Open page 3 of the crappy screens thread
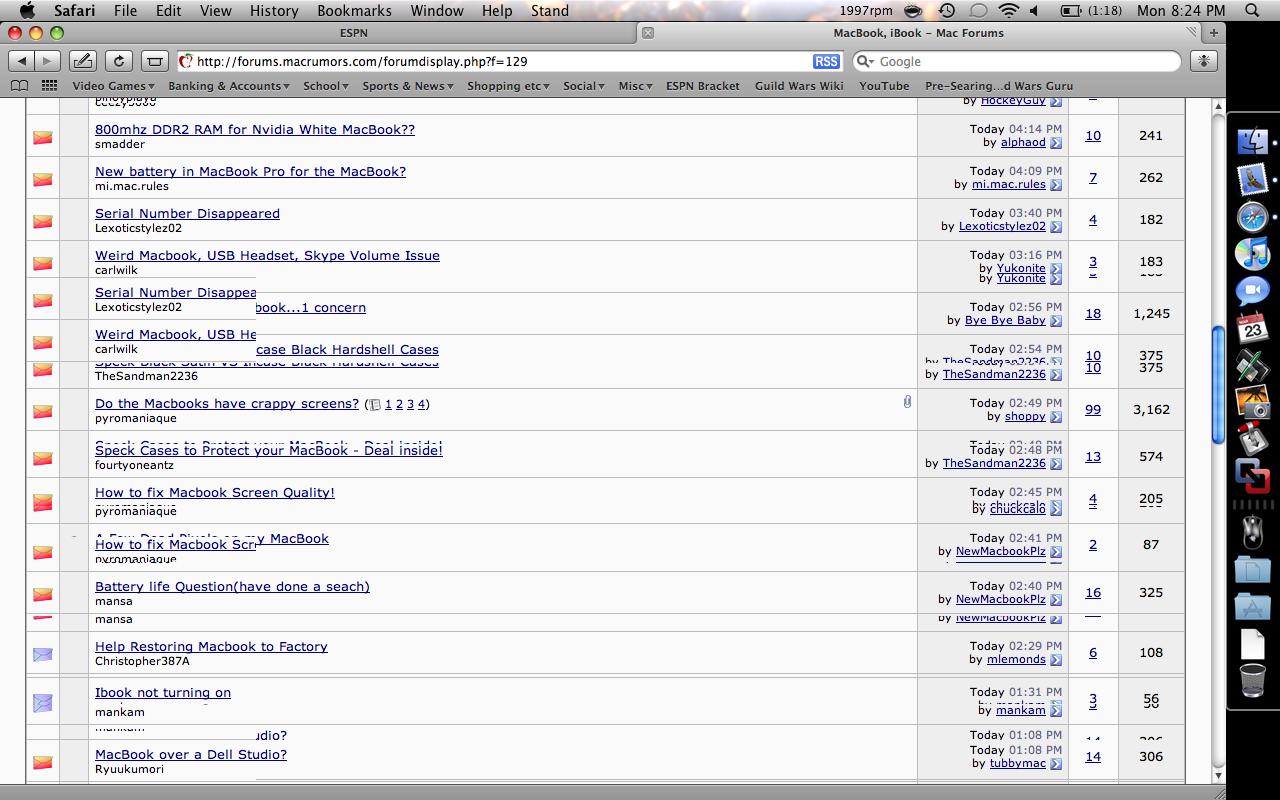The width and height of the screenshot is (1280, 800). point(410,404)
